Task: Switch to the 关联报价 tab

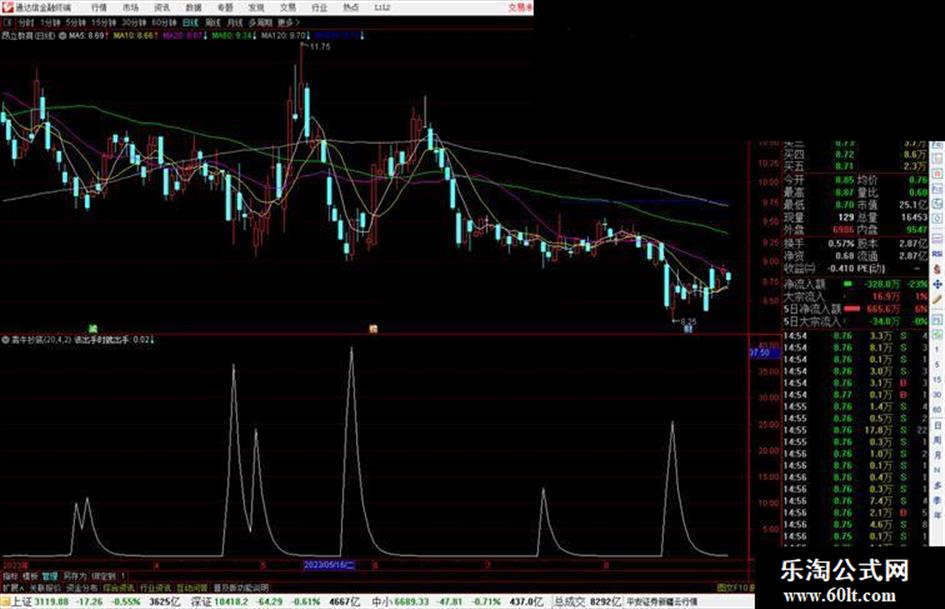Action: tap(45, 587)
